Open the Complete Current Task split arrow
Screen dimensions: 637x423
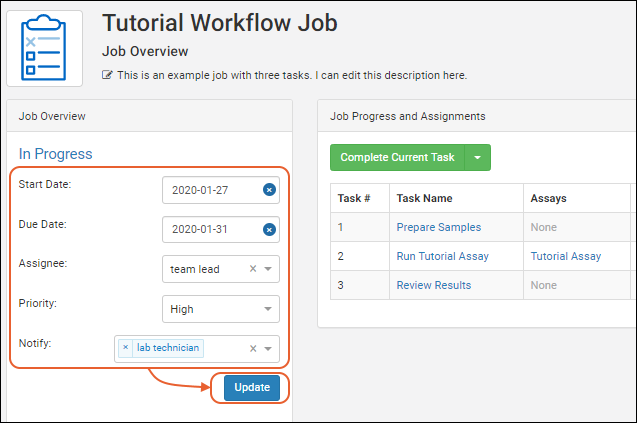tap(477, 158)
